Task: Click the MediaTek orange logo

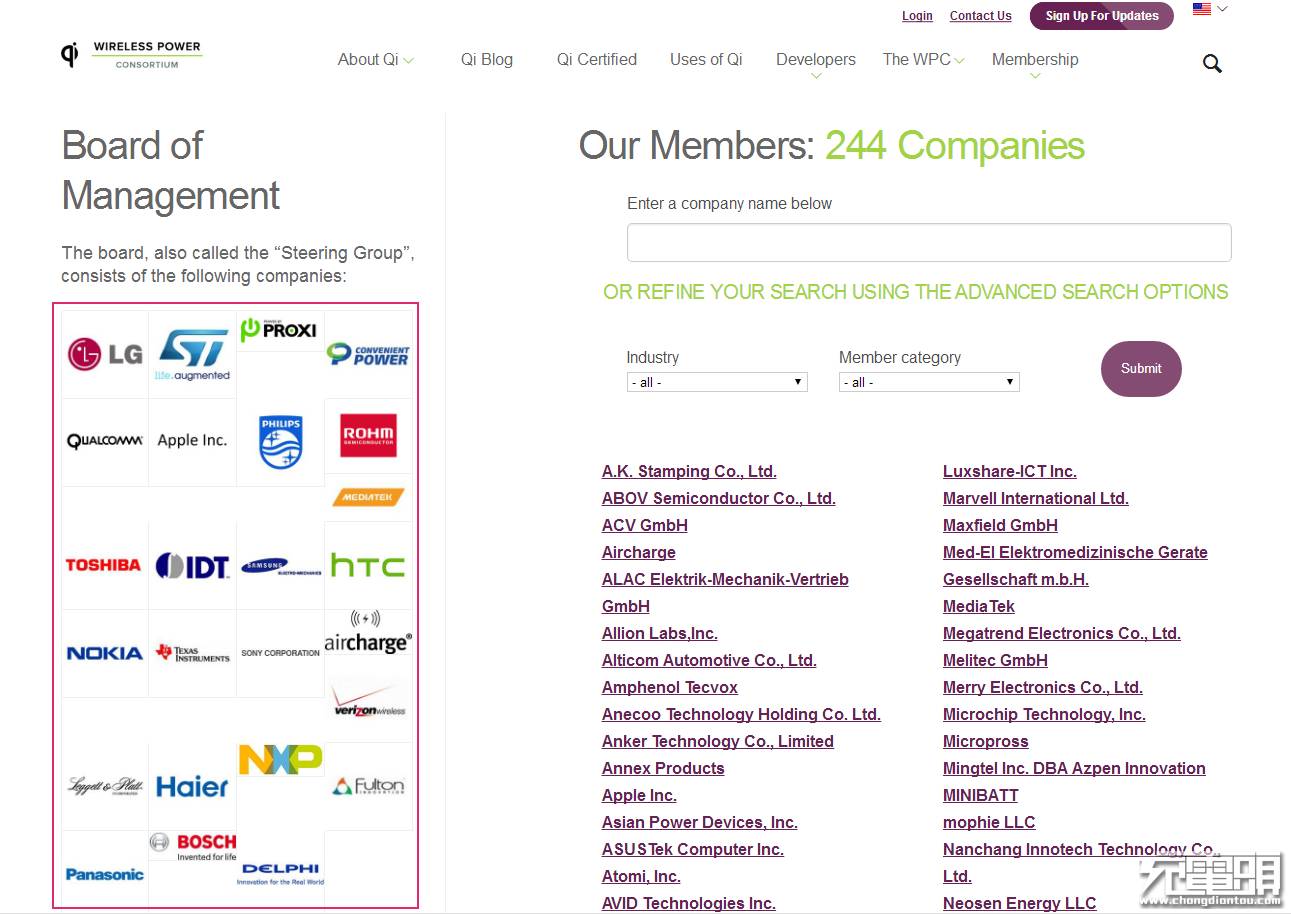Action: (x=368, y=497)
